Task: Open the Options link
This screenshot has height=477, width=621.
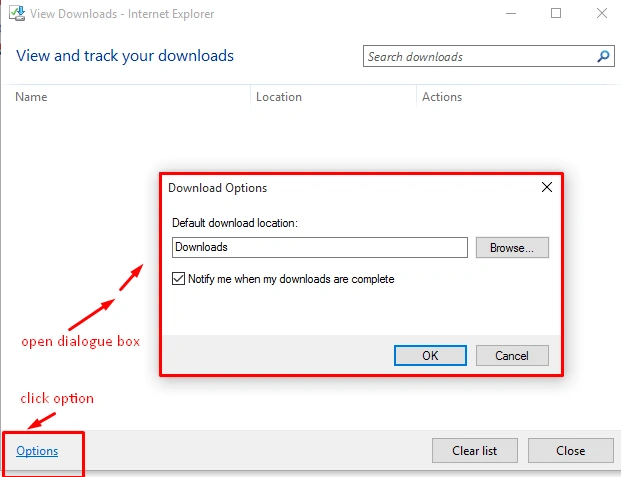Action: click(x=37, y=451)
